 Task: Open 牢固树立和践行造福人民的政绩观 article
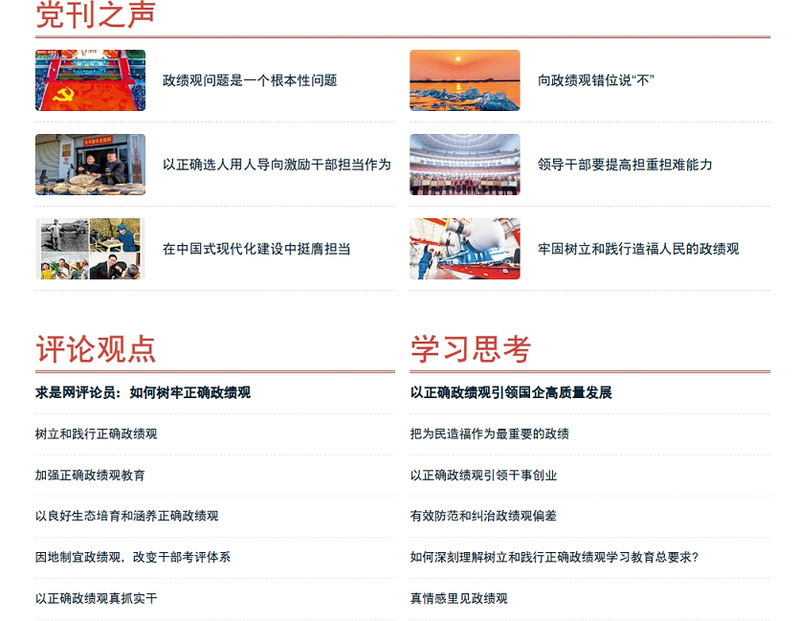pyautogui.click(x=638, y=249)
